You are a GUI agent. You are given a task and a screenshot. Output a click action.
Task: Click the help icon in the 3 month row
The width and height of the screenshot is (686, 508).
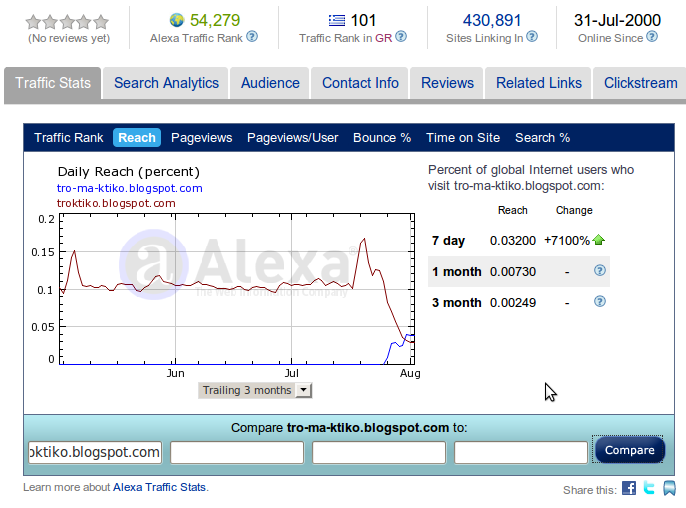(600, 301)
